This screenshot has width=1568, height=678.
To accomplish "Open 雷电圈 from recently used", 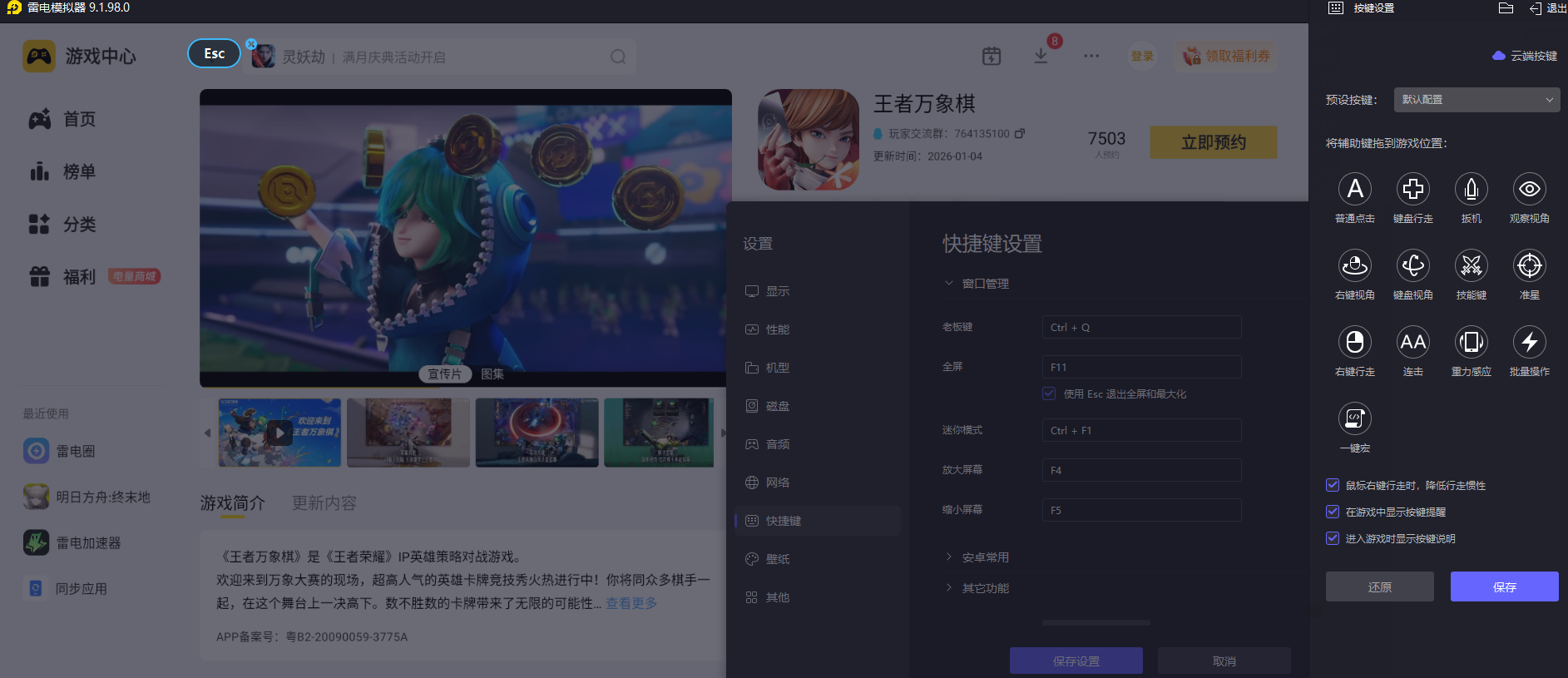I will coord(60,451).
